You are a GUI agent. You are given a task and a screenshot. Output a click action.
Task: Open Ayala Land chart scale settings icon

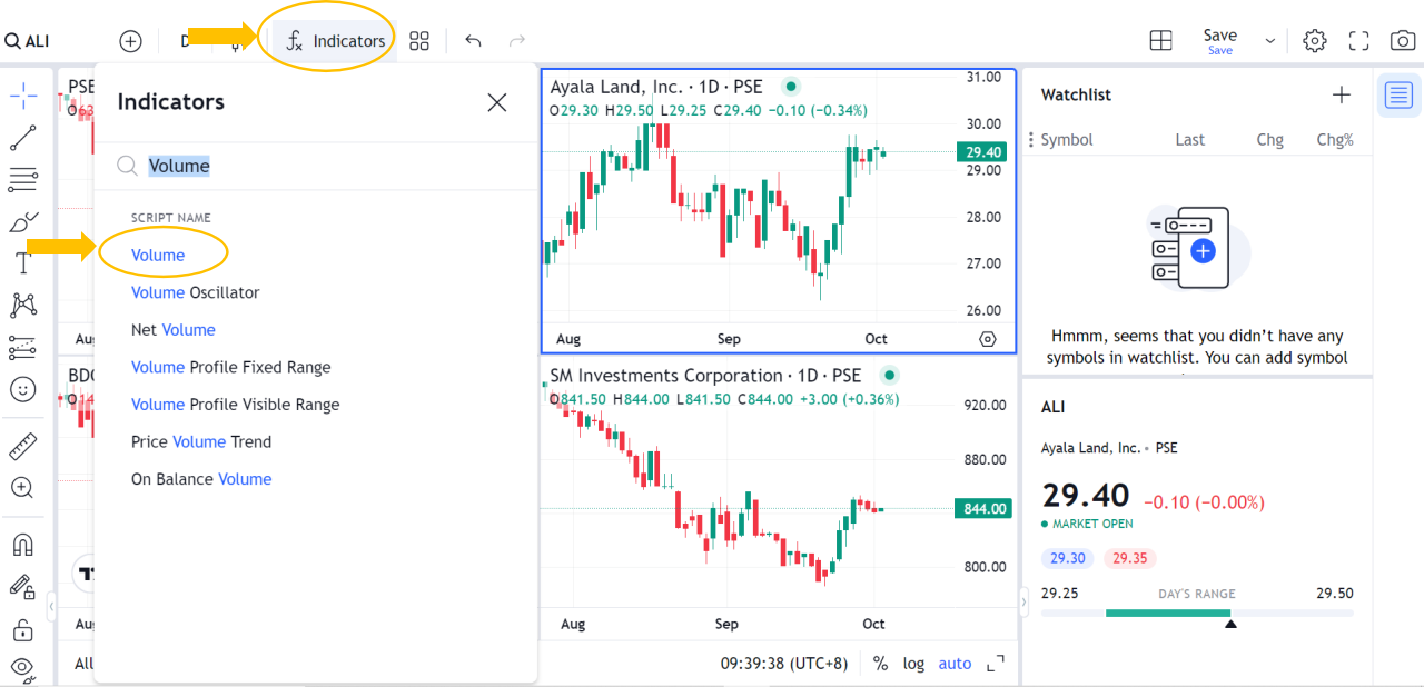(x=988, y=339)
